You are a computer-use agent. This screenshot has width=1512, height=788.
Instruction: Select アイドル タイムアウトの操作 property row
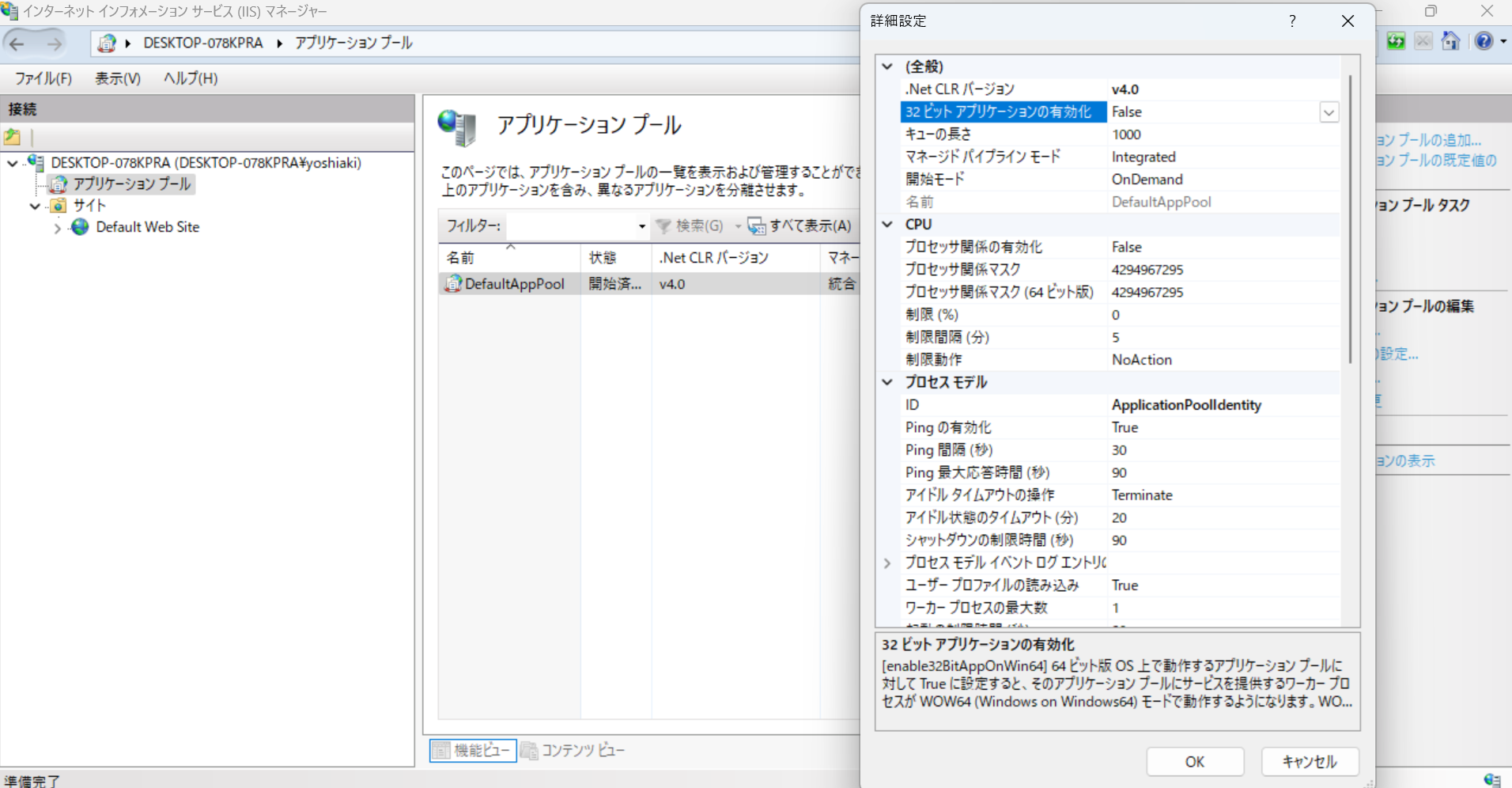click(1120, 495)
